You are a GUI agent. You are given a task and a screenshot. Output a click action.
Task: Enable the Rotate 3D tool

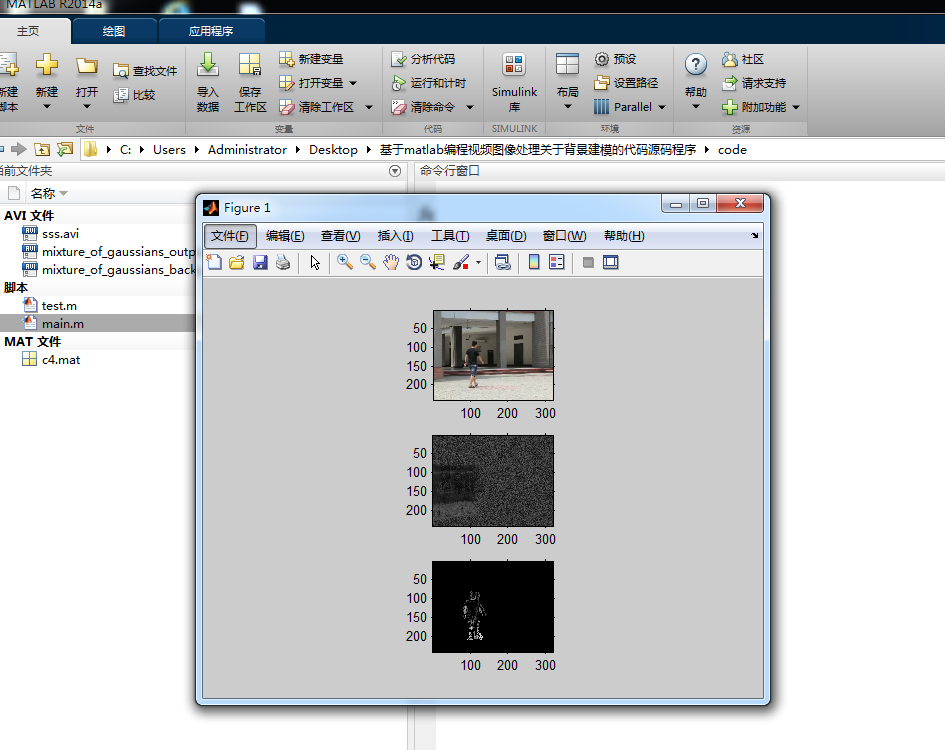click(x=414, y=262)
